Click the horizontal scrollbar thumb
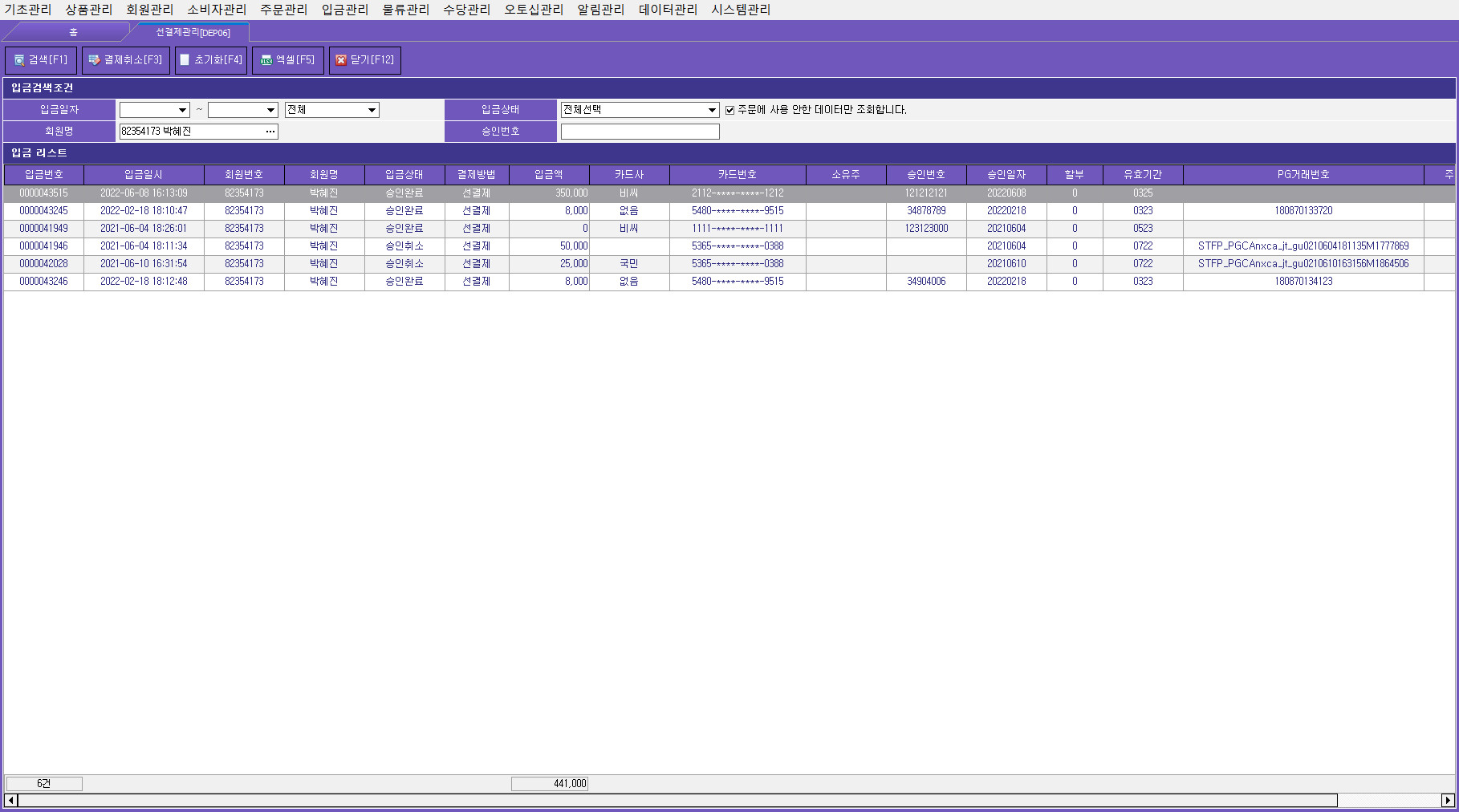This screenshot has height=812, width=1459. click(677, 800)
